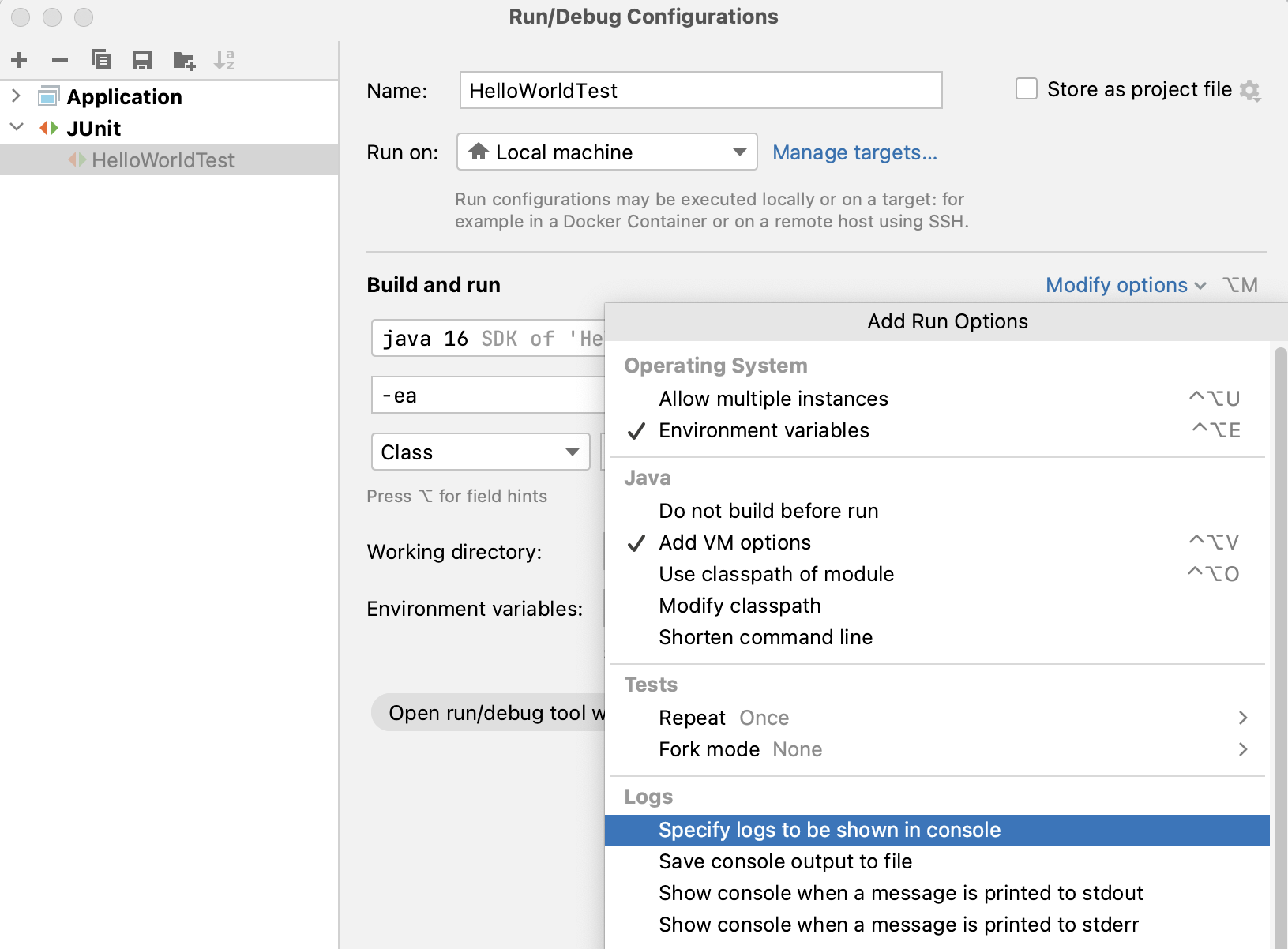Choose Specify logs to be shown in console
The image size is (1288, 949).
coord(937,830)
